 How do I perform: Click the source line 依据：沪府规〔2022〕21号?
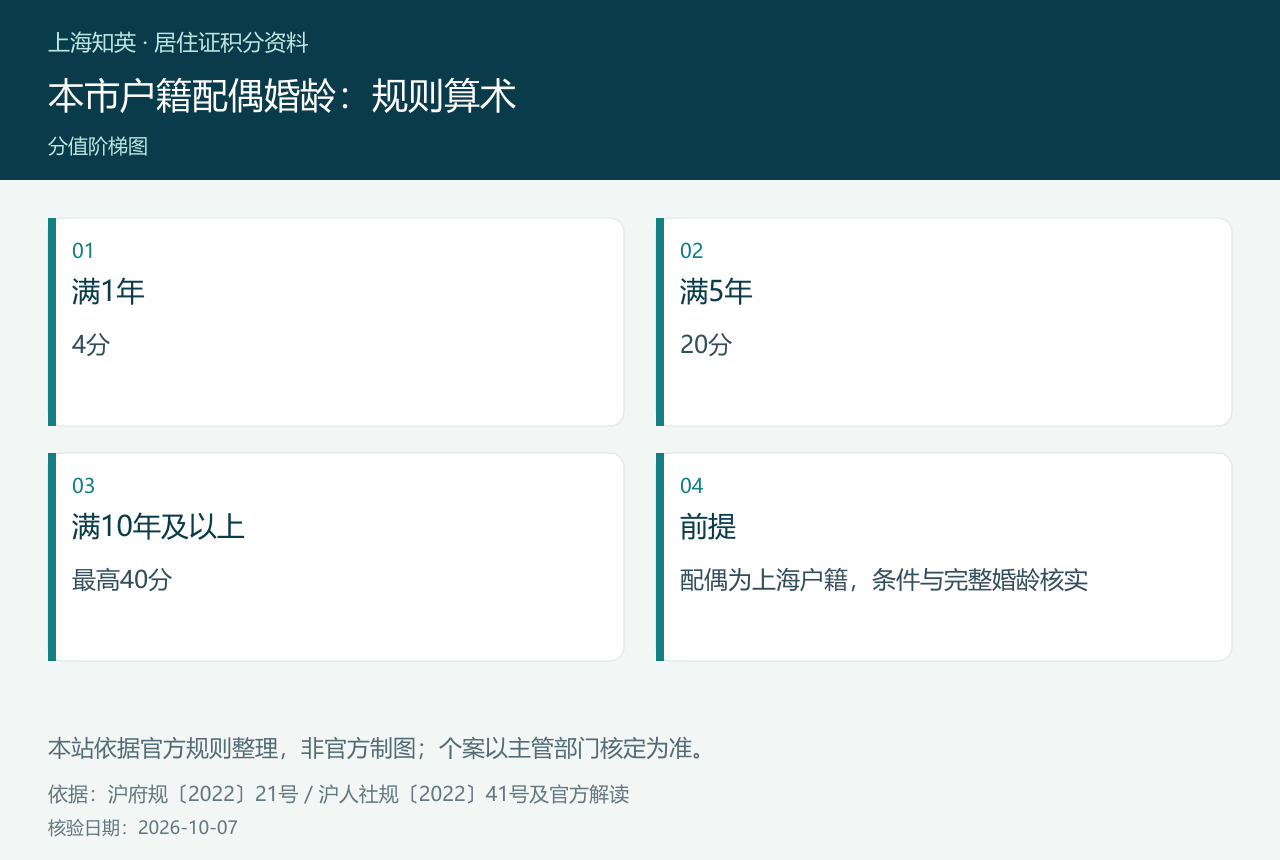(x=173, y=795)
